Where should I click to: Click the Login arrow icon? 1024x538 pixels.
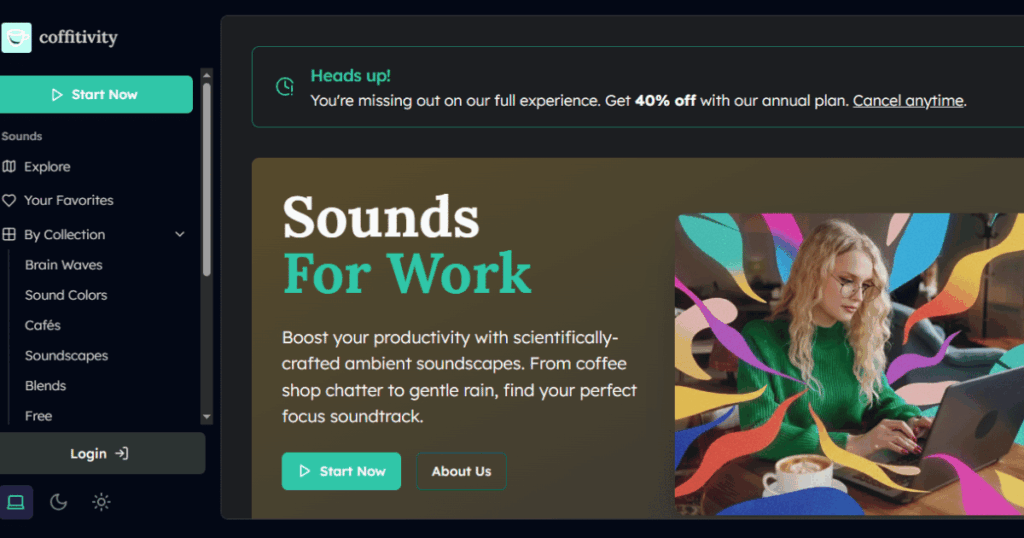click(121, 453)
